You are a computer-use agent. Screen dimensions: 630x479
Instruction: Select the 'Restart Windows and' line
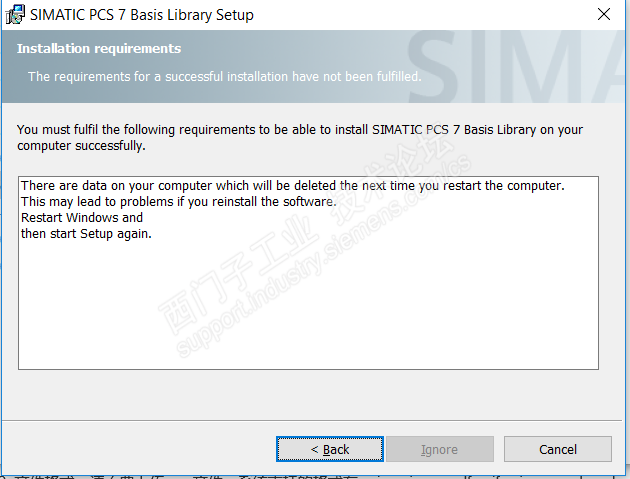click(82, 217)
